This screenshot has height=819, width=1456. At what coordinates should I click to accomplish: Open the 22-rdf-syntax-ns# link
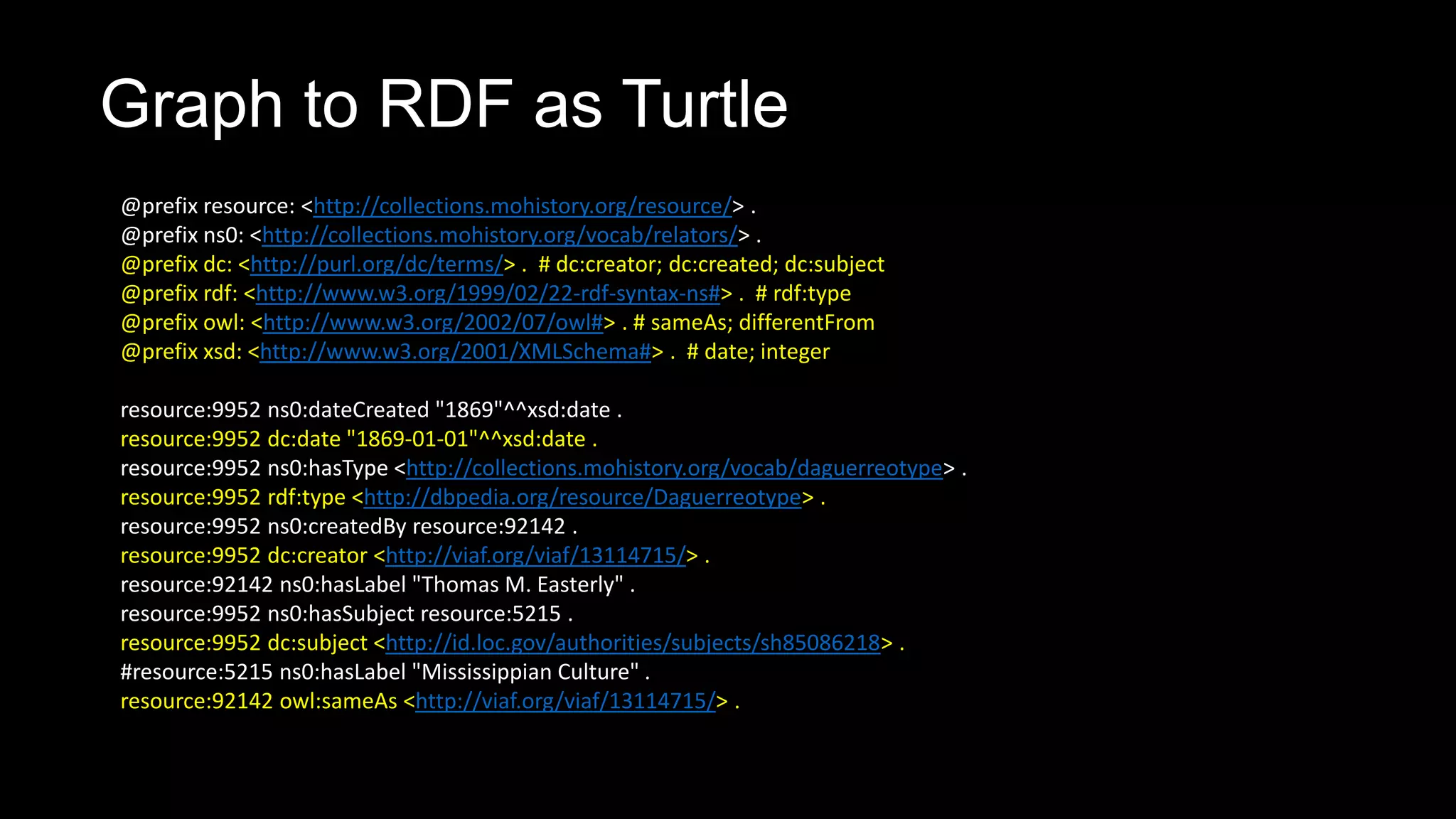click(488, 294)
